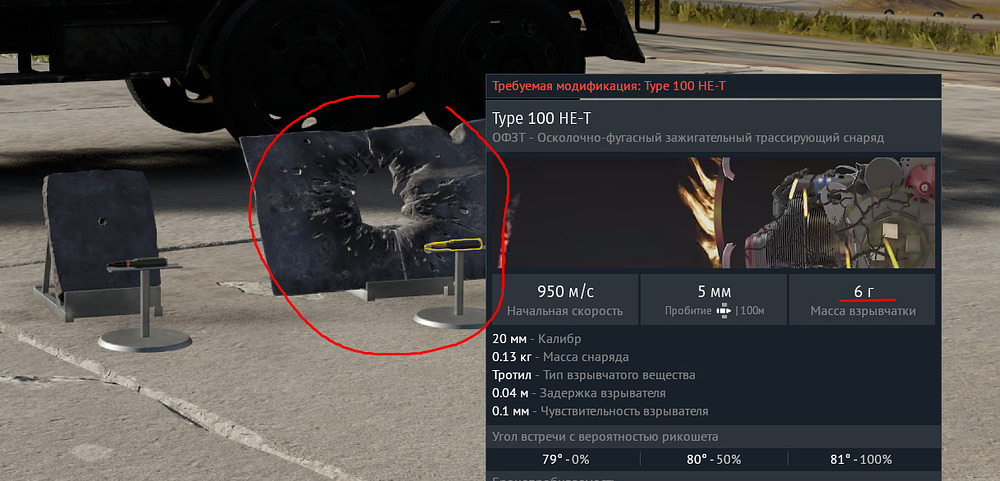This screenshot has height=481, width=1000.
Task: Open the Требуемая модификация header text
Action: pos(608,87)
